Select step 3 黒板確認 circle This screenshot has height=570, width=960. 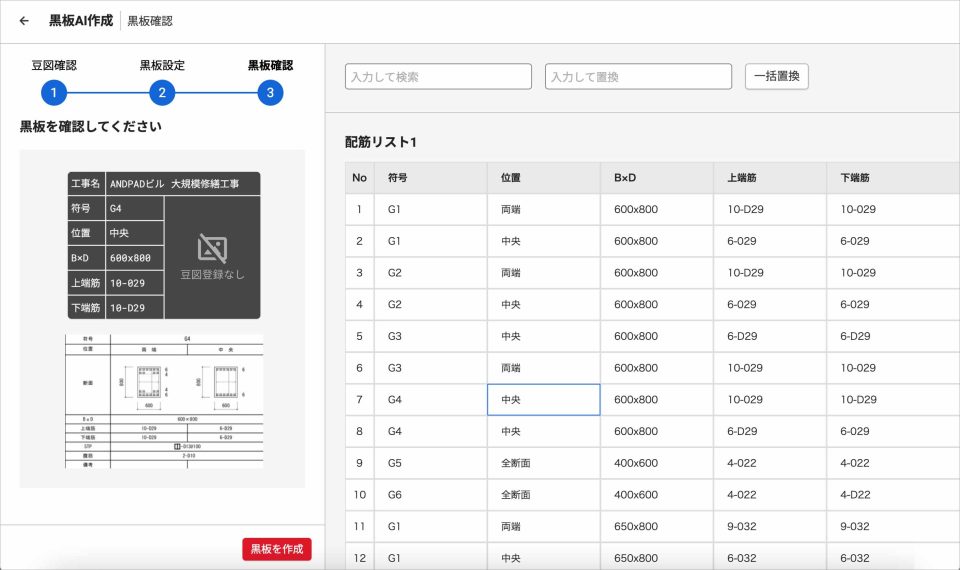270,93
